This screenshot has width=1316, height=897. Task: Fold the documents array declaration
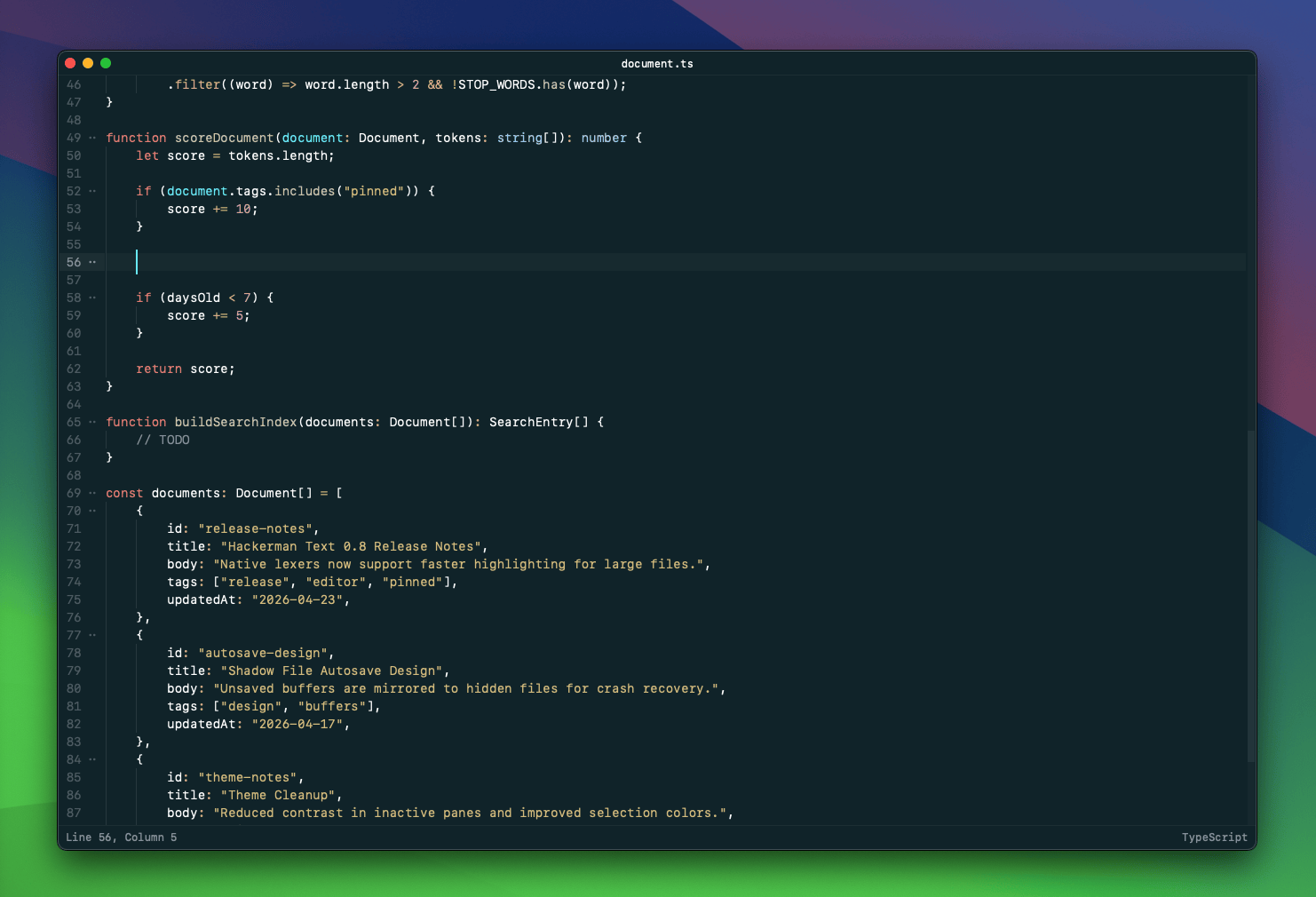click(91, 493)
